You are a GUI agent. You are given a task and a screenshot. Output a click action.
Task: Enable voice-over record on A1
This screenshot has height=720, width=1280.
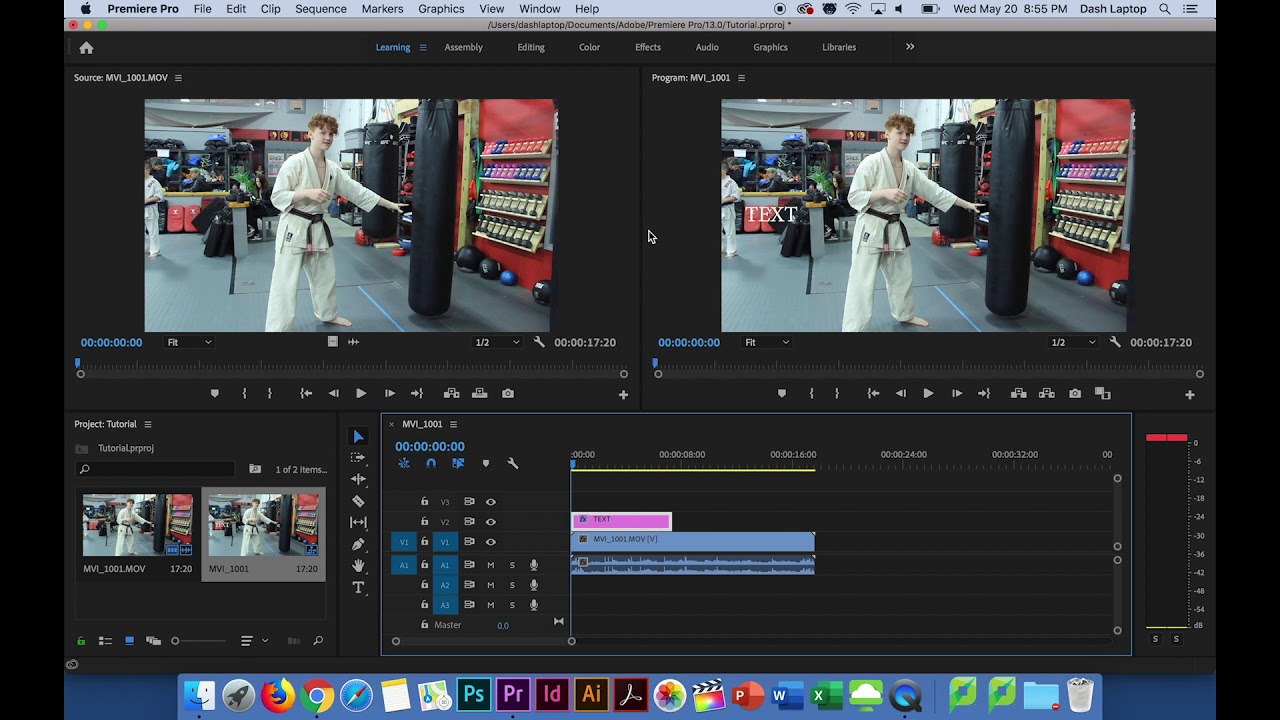[x=534, y=565]
